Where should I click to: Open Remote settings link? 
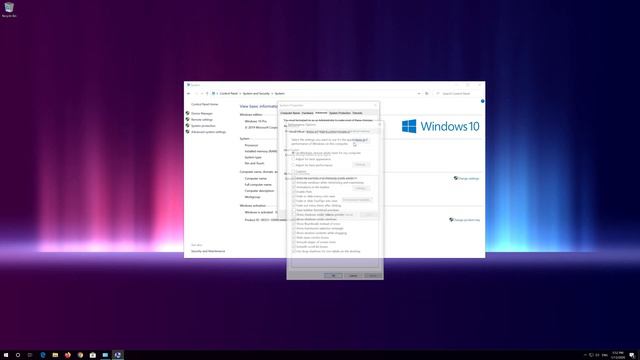202,120
